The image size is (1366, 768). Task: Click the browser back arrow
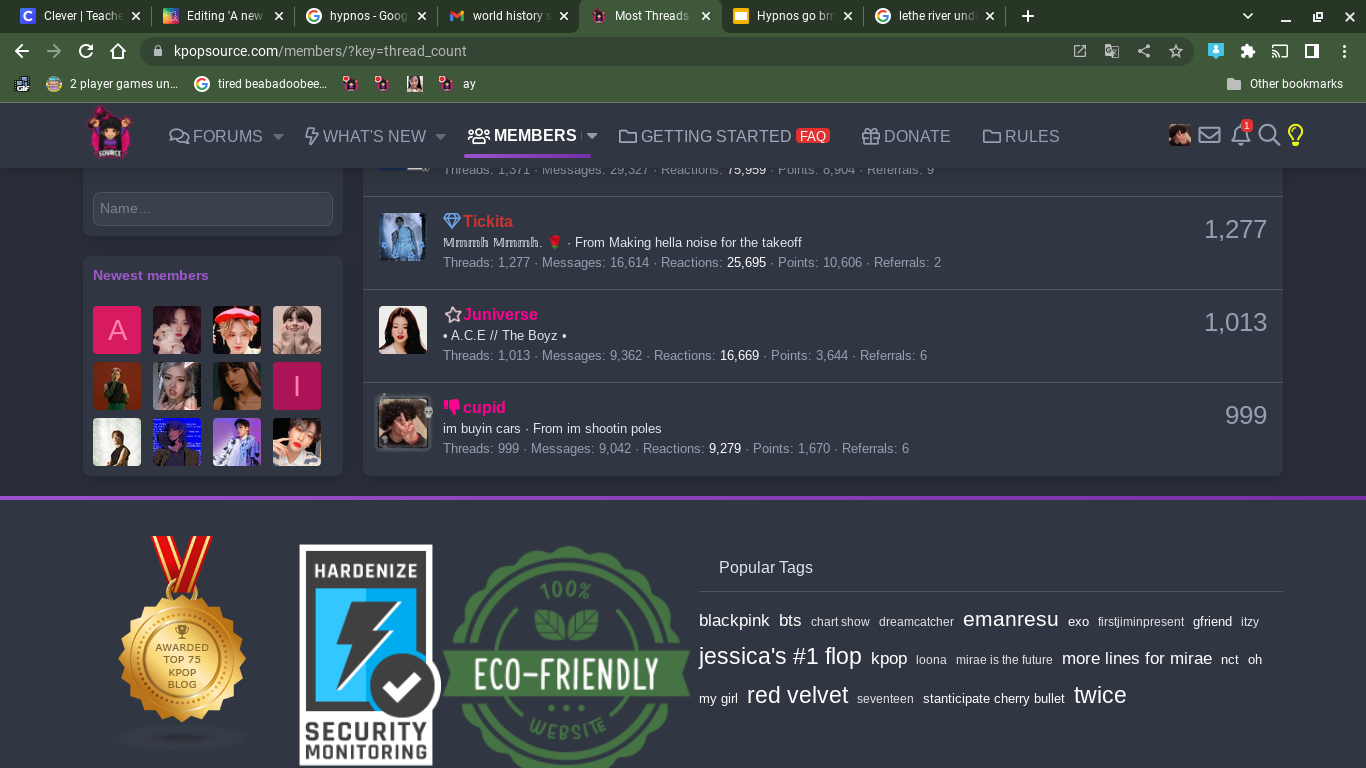[x=22, y=51]
